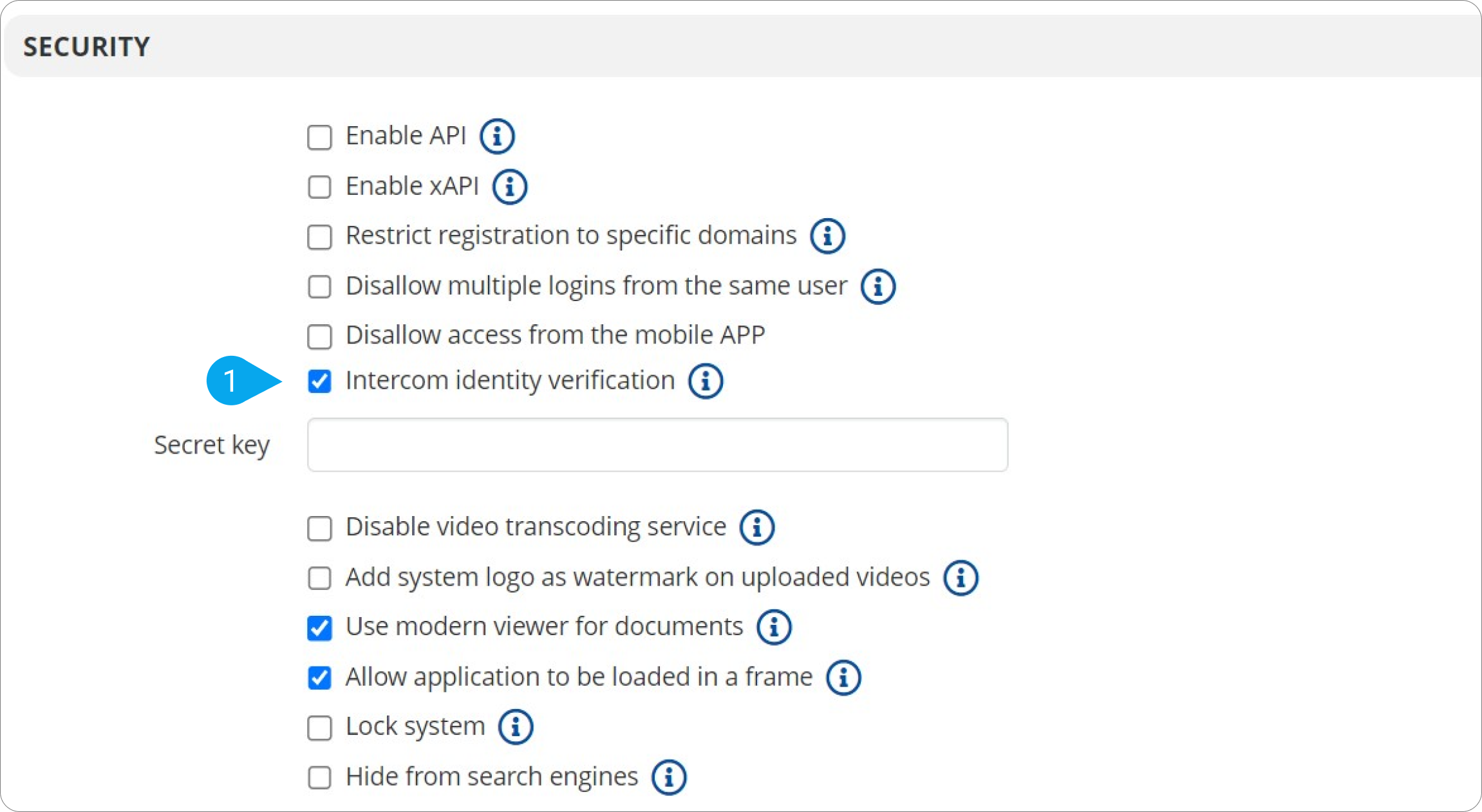
Task: Open the Enable xAPI info tooltip
Action: (509, 186)
